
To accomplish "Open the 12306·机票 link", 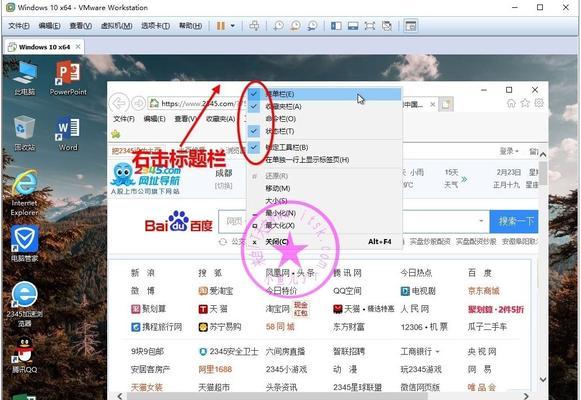I will tap(424, 327).
